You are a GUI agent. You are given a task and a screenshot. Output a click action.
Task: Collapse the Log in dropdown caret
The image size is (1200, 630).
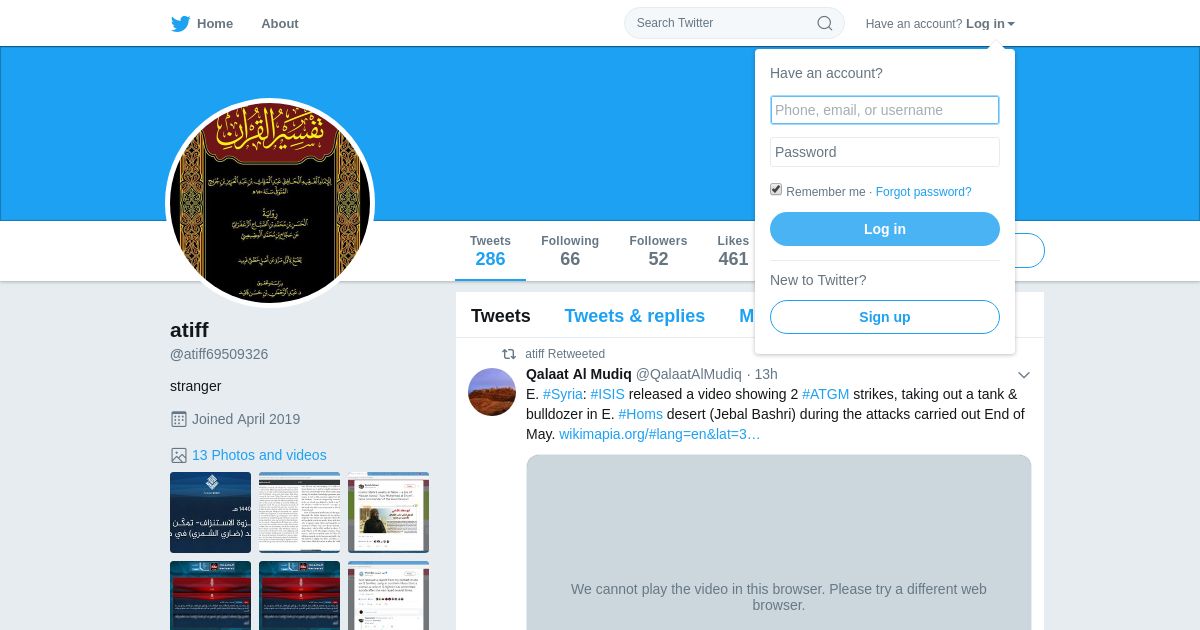click(1011, 24)
